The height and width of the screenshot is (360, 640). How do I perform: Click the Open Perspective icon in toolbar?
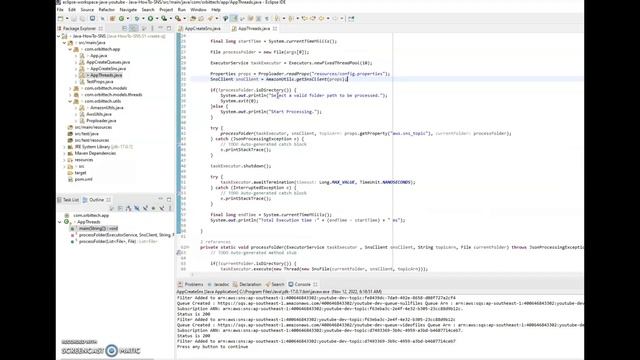tap(351, 19)
